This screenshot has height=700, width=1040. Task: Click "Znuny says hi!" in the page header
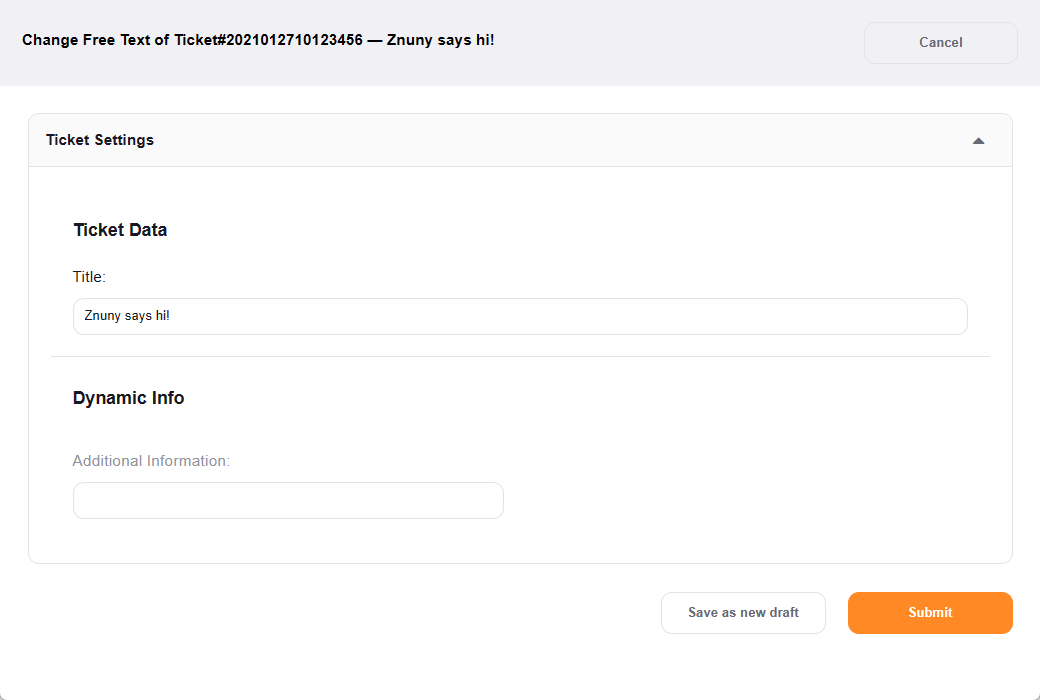438,41
